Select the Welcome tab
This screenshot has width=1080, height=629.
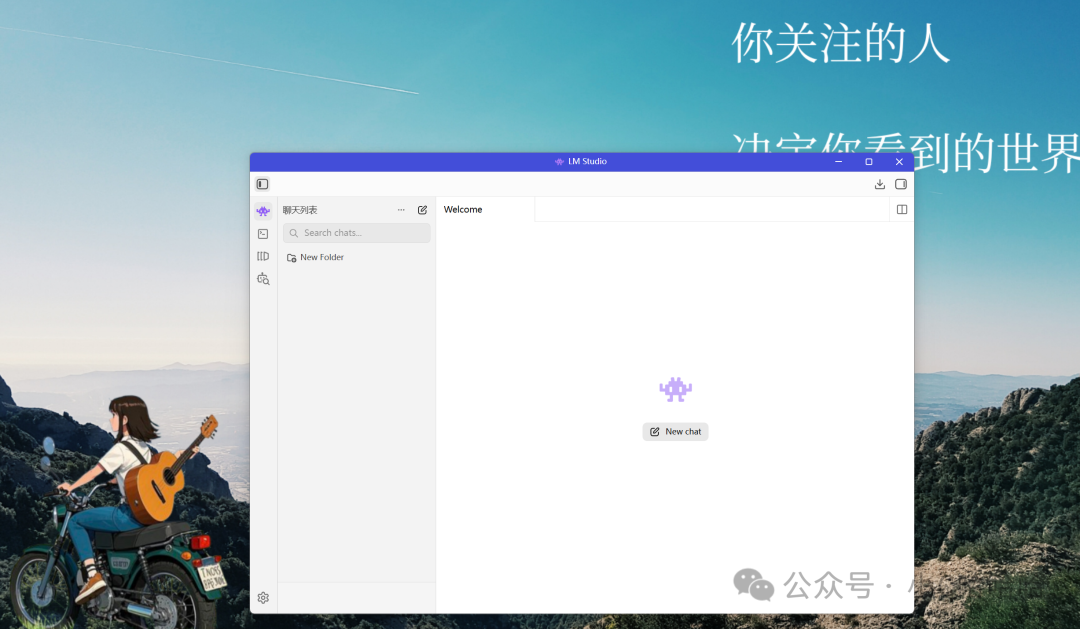pyautogui.click(x=485, y=209)
